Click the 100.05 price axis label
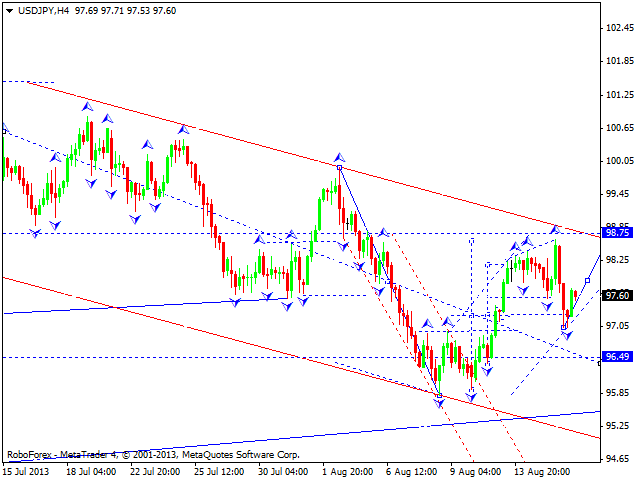The height and width of the screenshot is (480, 640). tap(620, 161)
